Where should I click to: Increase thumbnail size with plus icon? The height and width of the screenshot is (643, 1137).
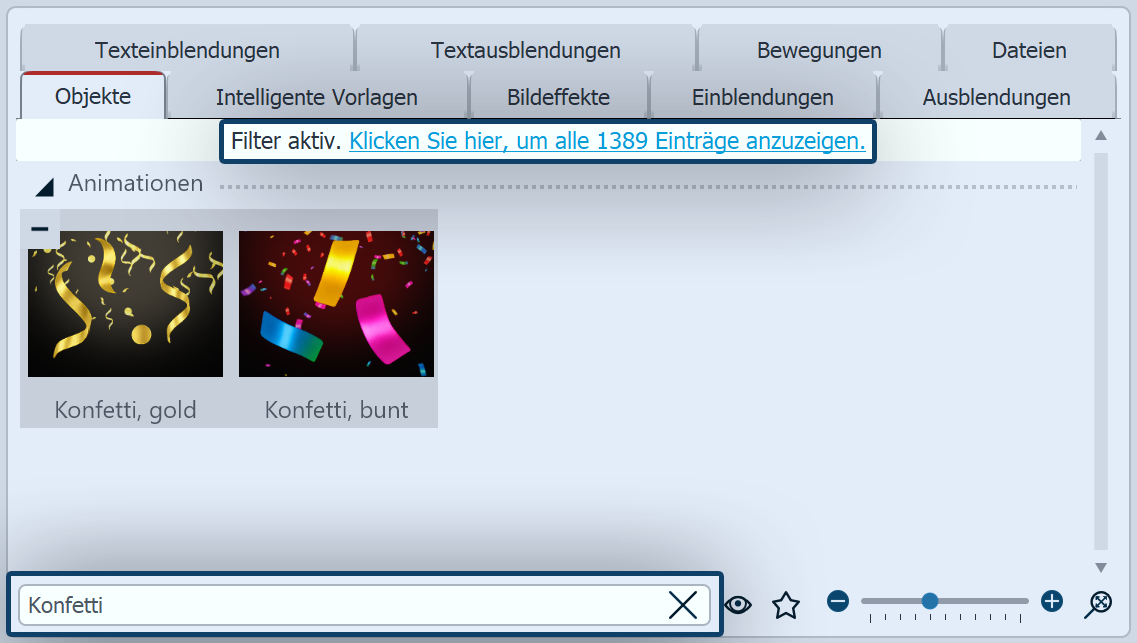pos(1051,601)
